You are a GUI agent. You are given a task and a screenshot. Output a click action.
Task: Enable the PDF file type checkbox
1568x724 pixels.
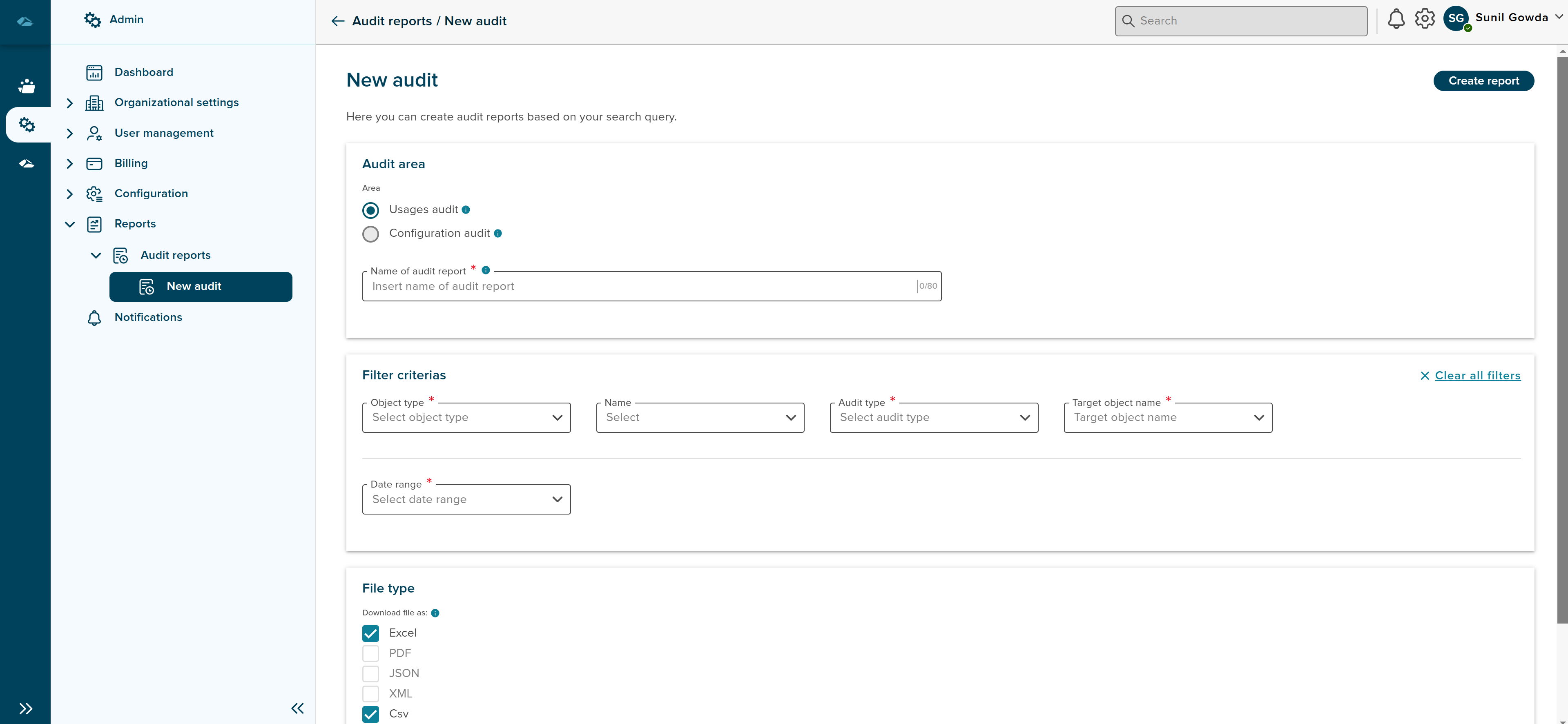tap(370, 653)
